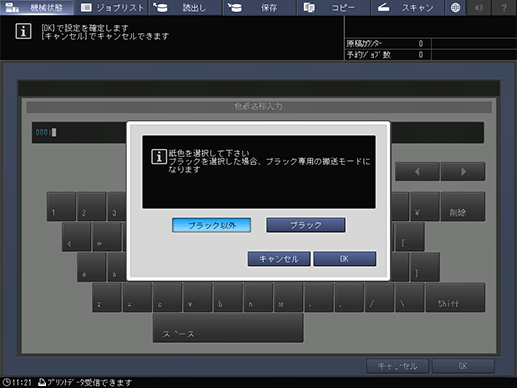Tap the c key on the keyboard

[x=167, y=298]
